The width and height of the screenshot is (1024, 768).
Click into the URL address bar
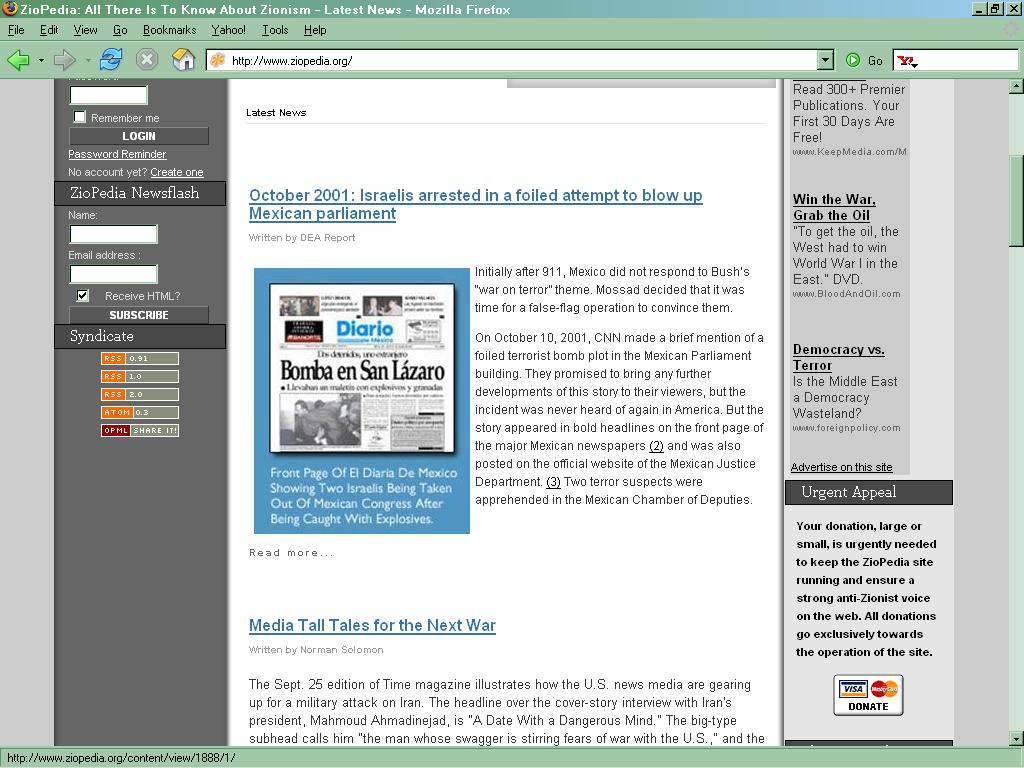click(x=519, y=61)
